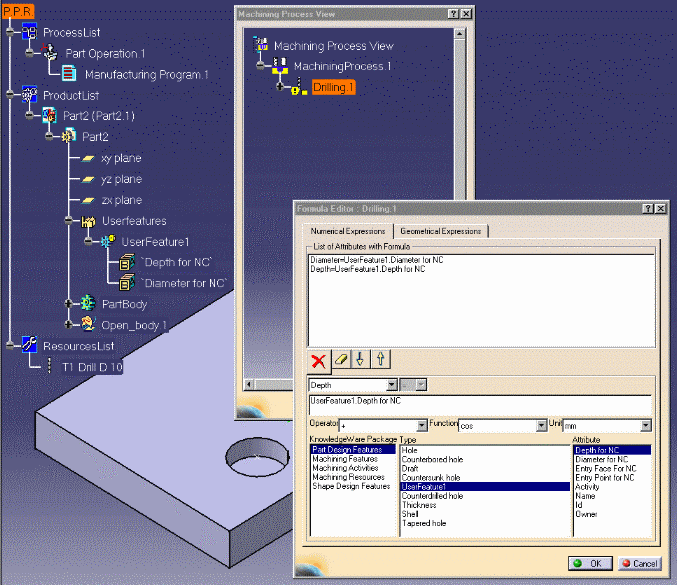Select the xy plane icon in tree
The image size is (677, 585).
click(x=88, y=158)
